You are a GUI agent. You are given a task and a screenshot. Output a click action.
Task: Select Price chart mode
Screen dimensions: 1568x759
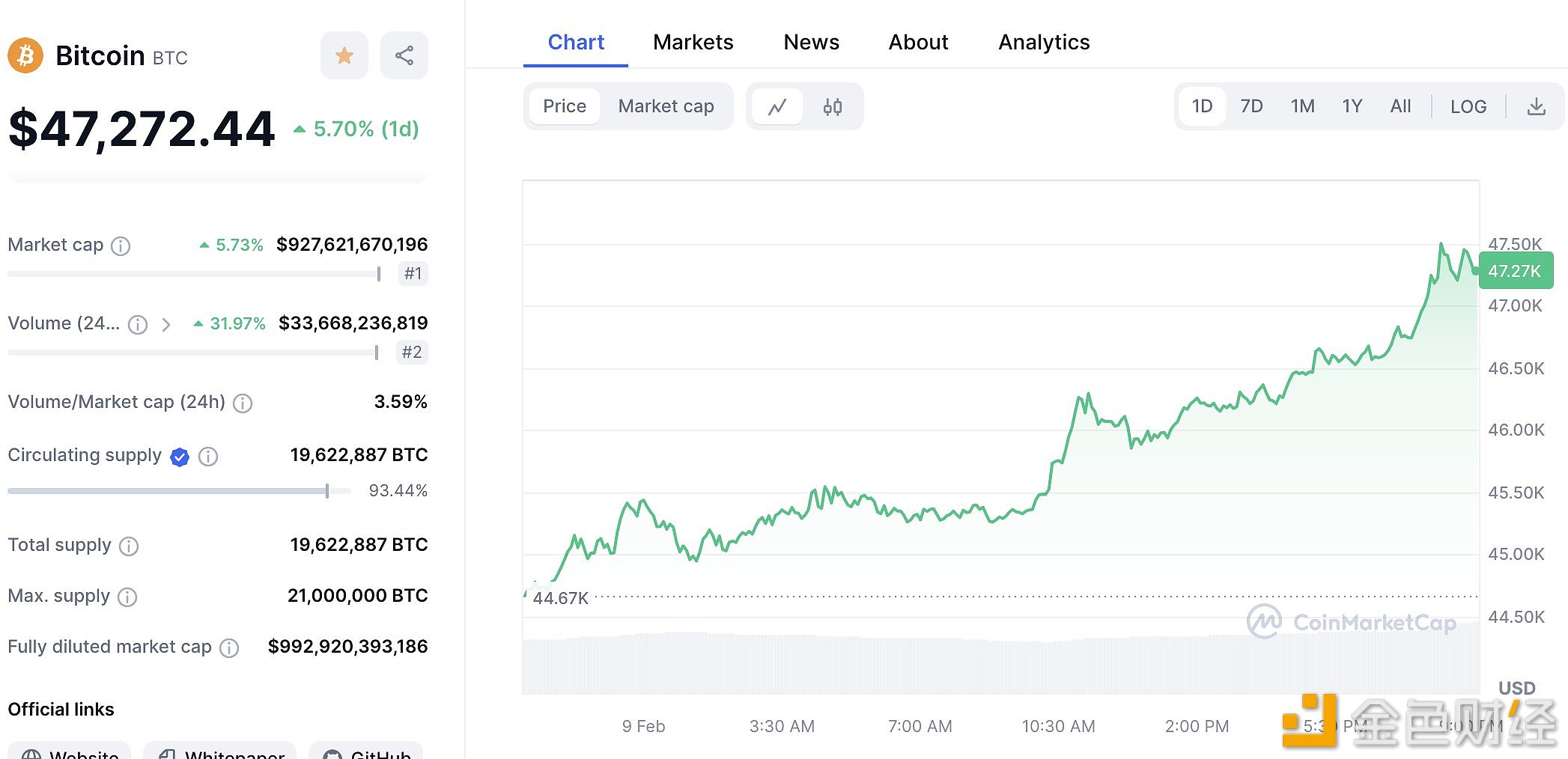(565, 106)
